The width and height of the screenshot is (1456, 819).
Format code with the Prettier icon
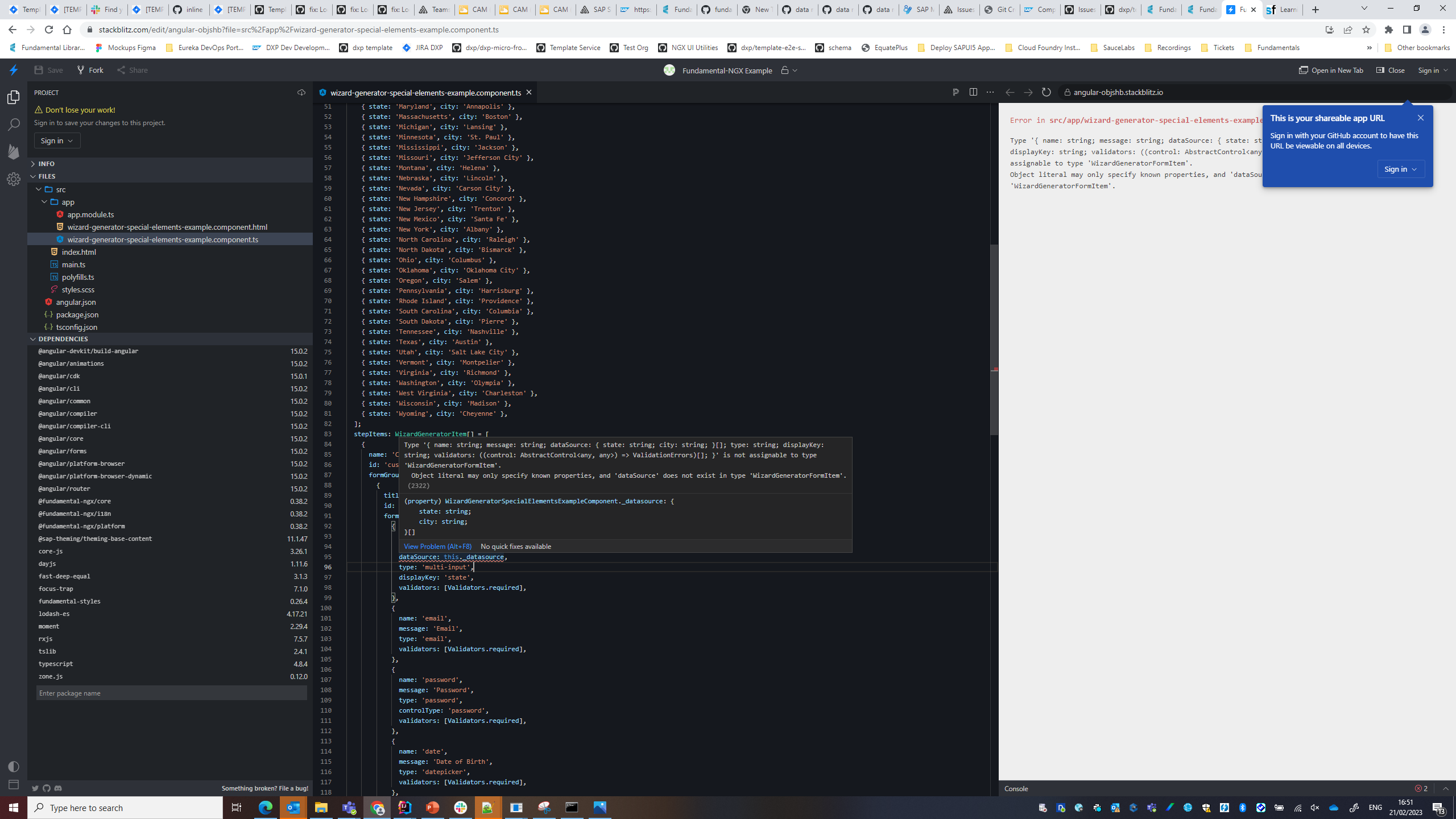click(x=955, y=92)
